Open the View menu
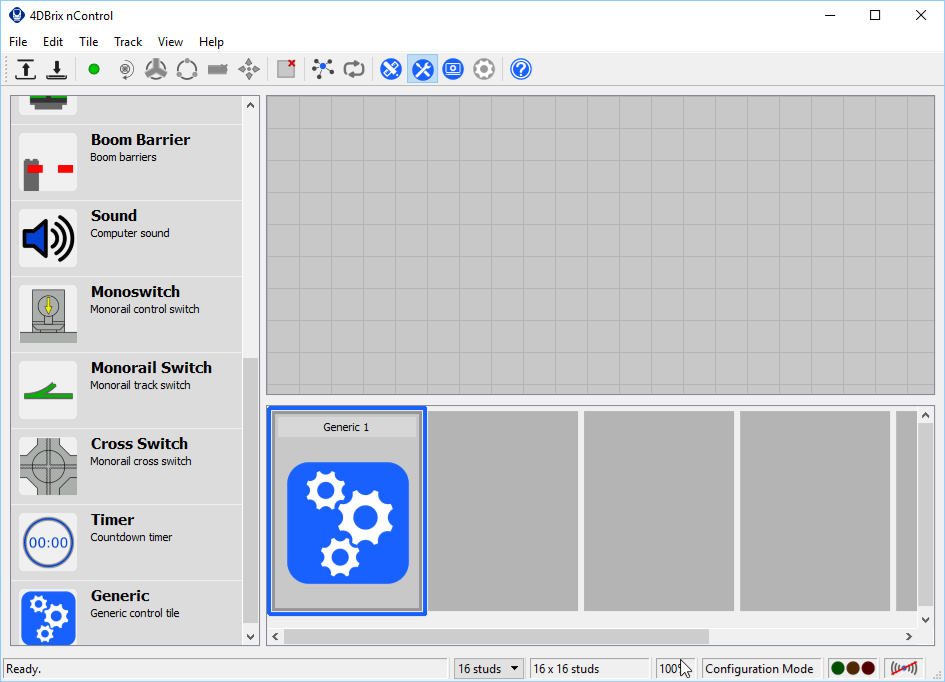The height and width of the screenshot is (682, 945). 171,42
